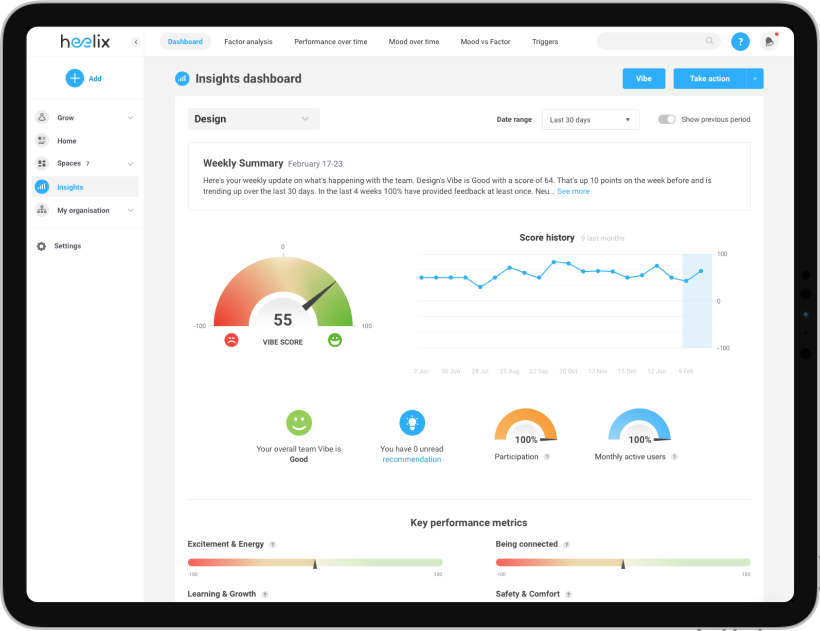This screenshot has height=631, width=820.
Task: Click the Safety & Comfort help icon
Action: tap(568, 594)
